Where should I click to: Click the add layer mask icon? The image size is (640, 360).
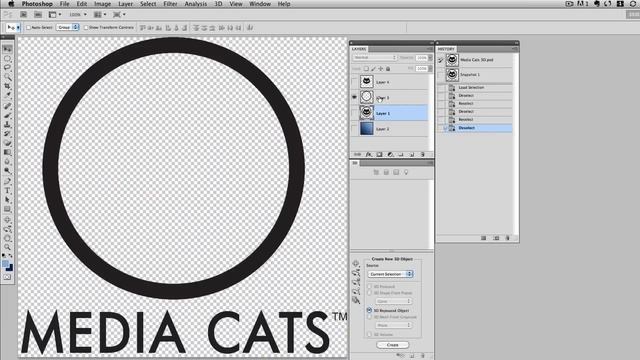coord(379,155)
